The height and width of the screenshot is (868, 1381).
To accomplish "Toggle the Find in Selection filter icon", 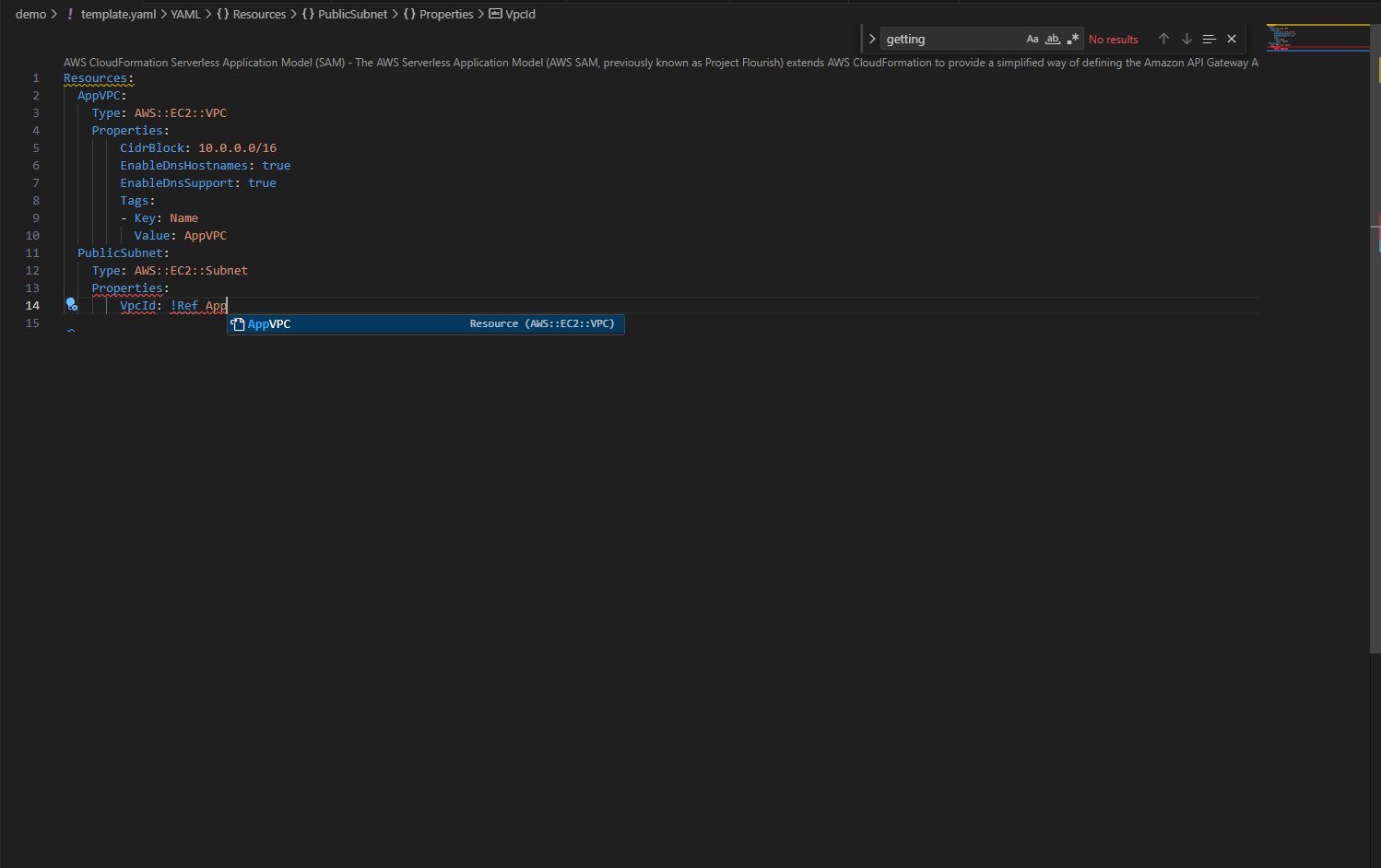I will tap(1209, 39).
